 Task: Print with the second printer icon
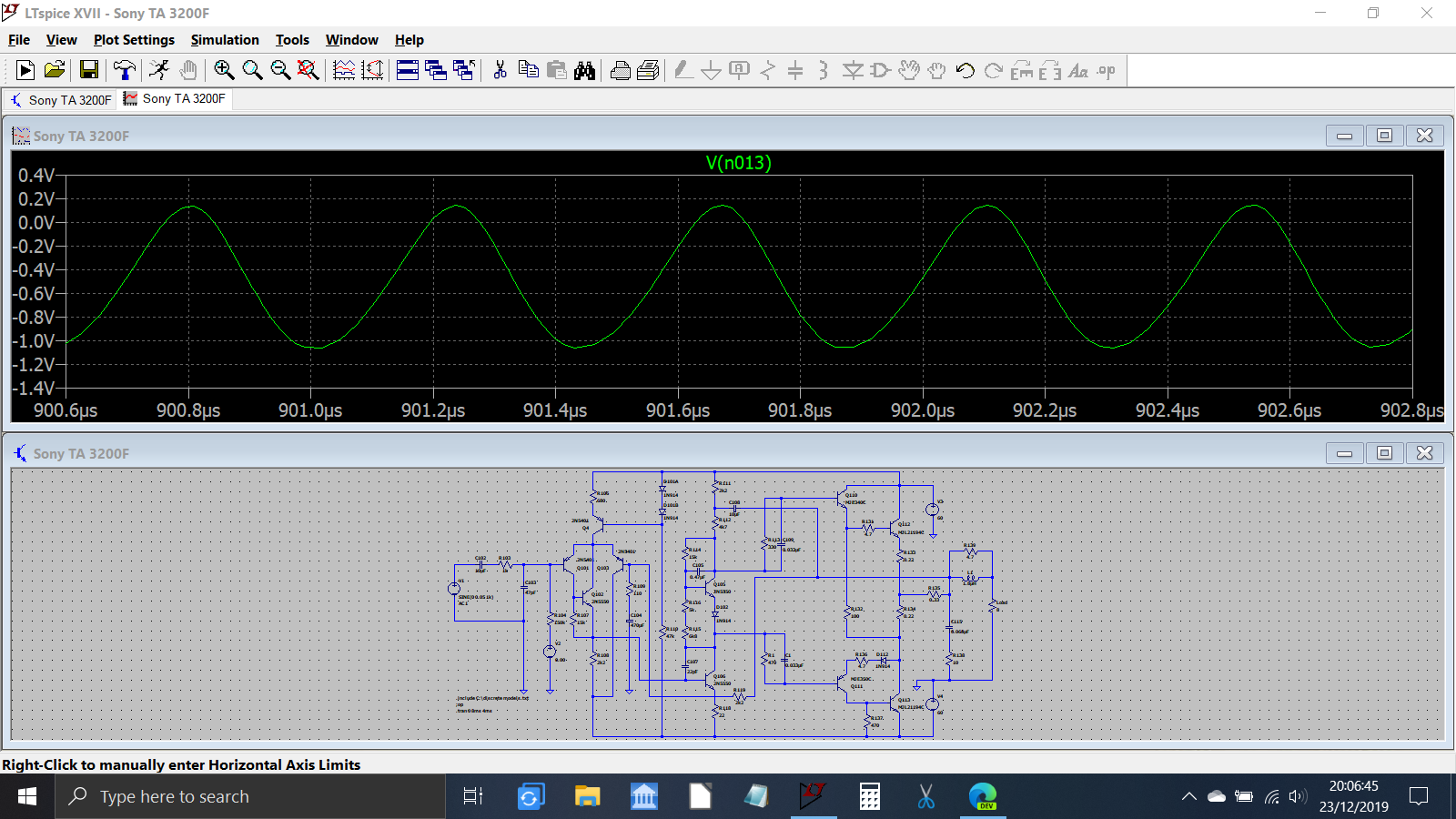pos(648,70)
